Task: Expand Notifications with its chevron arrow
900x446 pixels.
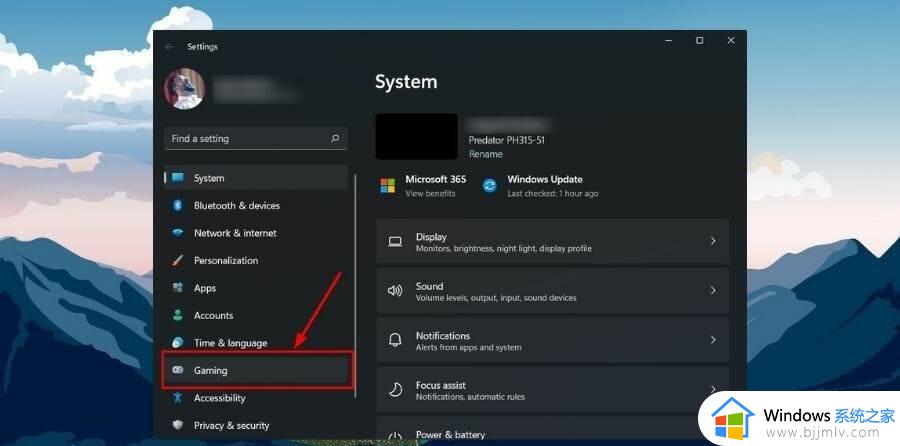Action: point(713,340)
